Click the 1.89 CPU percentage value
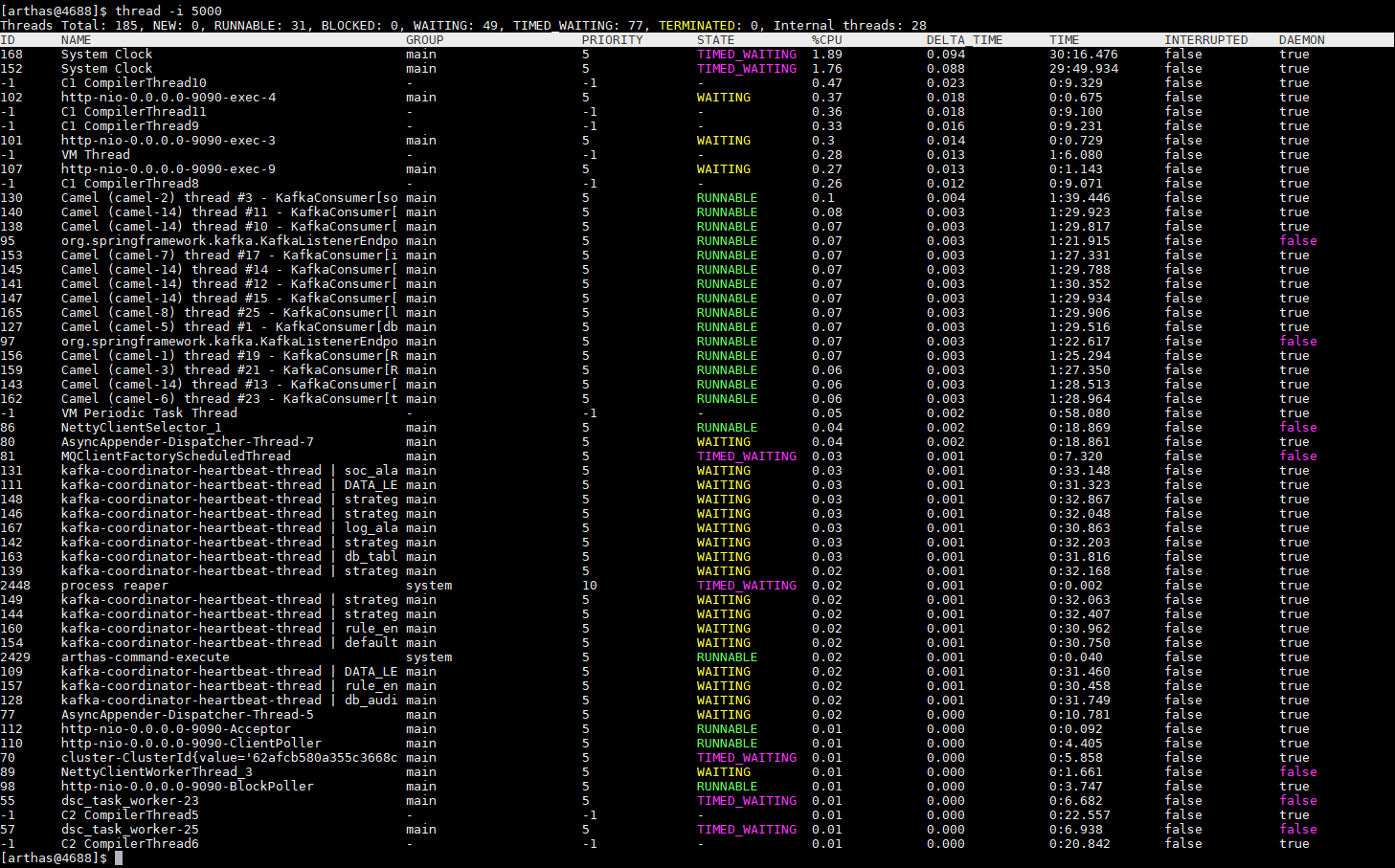Image resolution: width=1395 pixels, height=868 pixels. (x=827, y=55)
